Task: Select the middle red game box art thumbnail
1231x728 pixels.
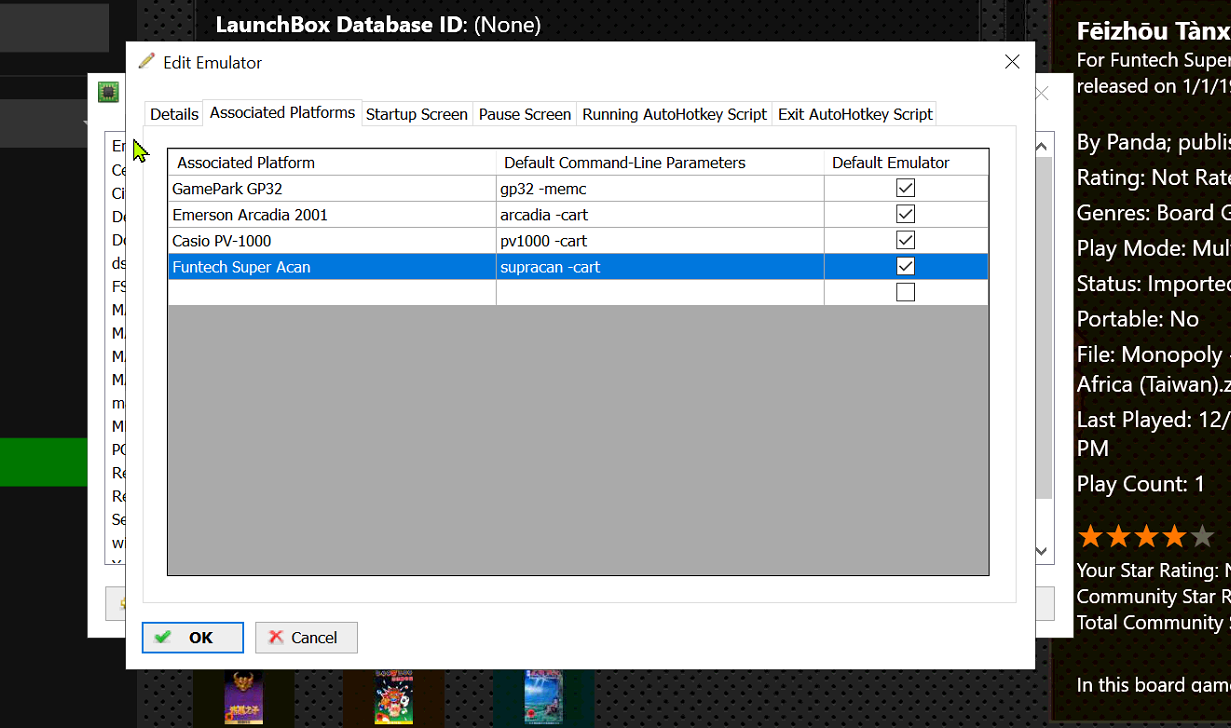Action: pyautogui.click(x=393, y=697)
